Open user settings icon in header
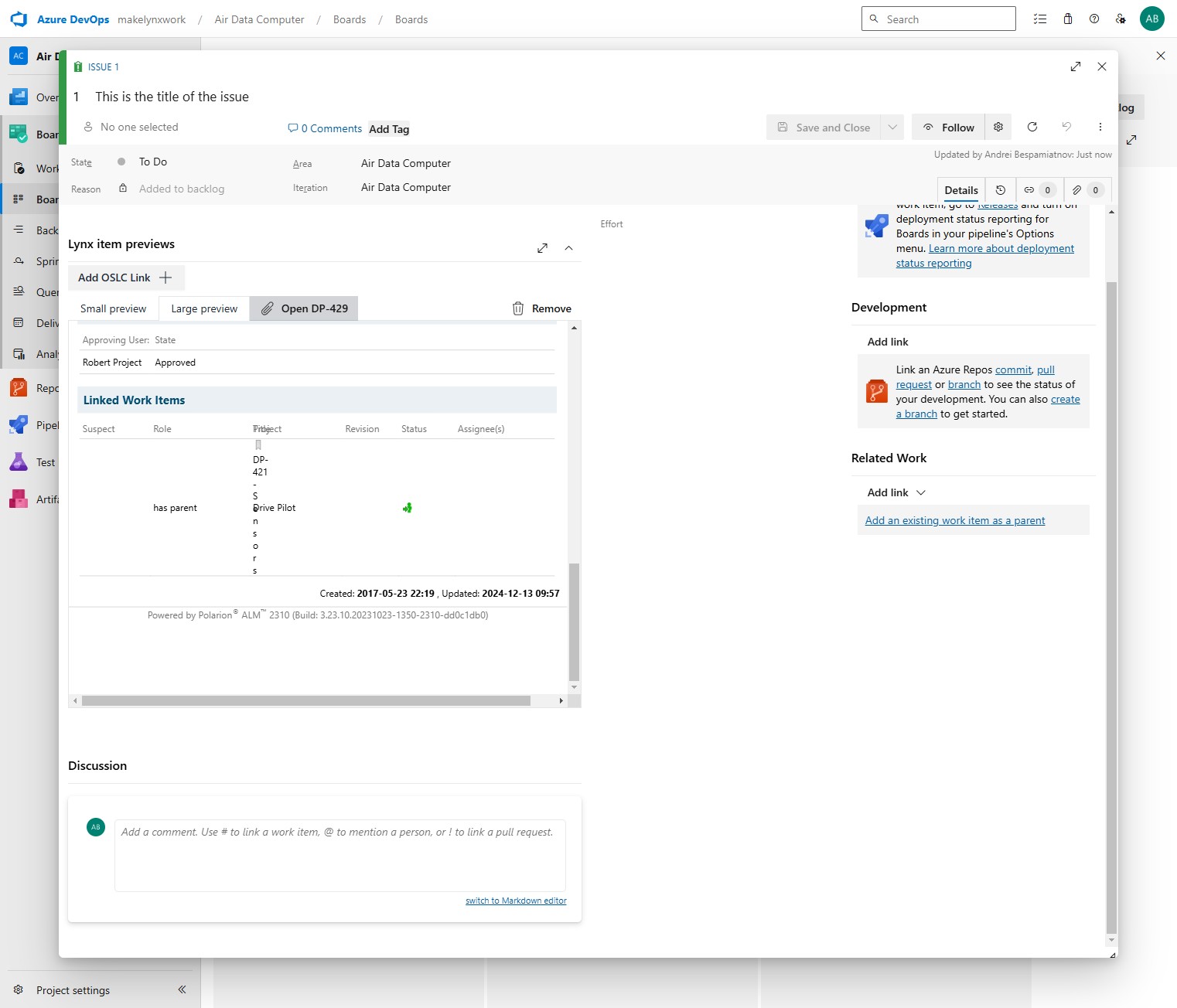Image resolution: width=1177 pixels, height=1008 pixels. pos(1121,19)
